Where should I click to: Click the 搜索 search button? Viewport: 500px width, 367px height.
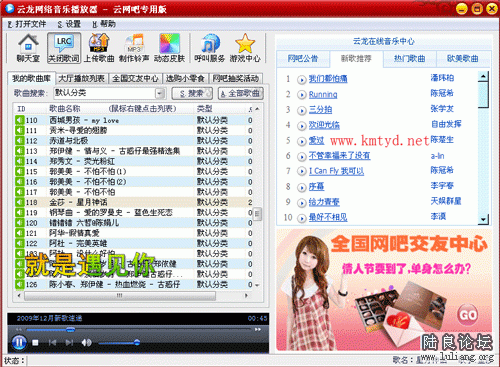point(192,94)
